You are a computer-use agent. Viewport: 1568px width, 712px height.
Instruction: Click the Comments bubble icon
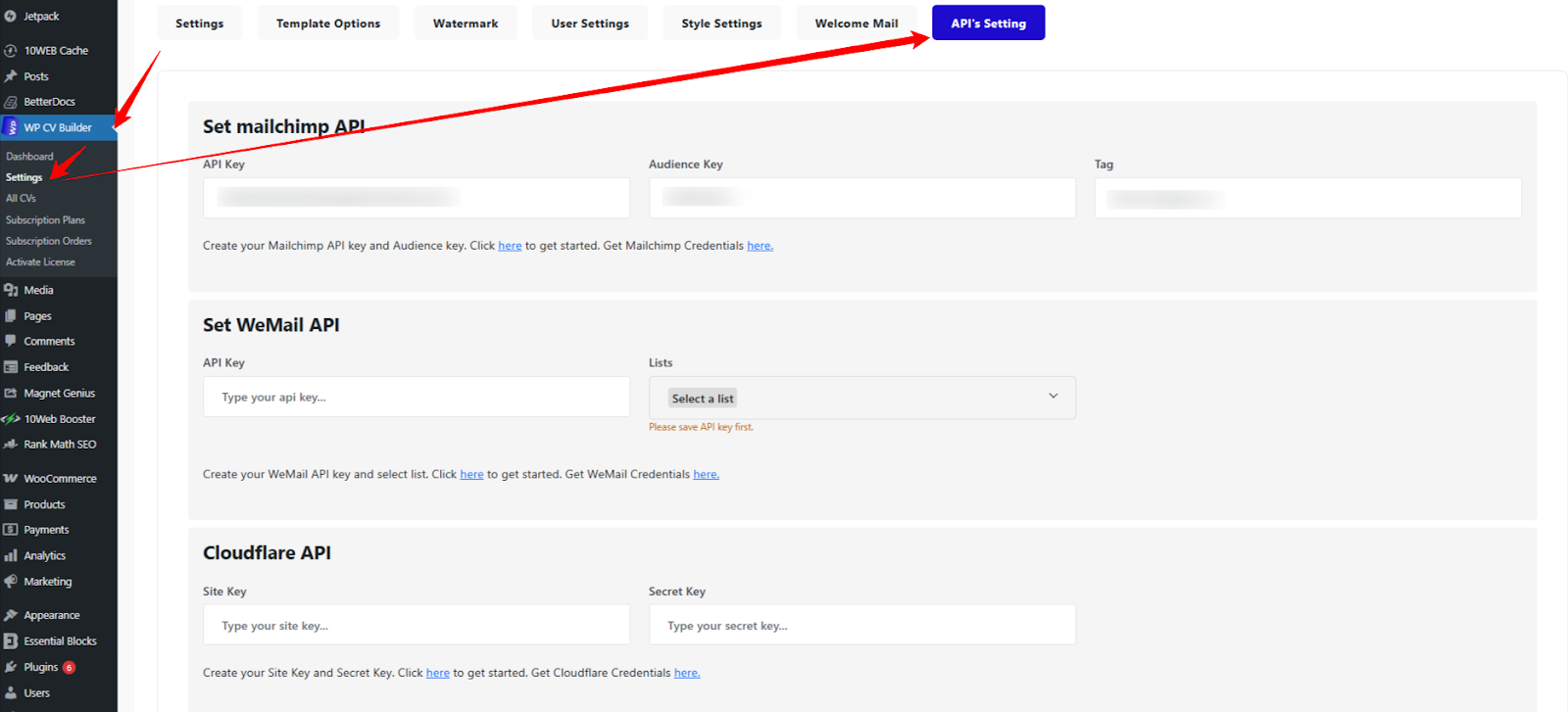11,341
